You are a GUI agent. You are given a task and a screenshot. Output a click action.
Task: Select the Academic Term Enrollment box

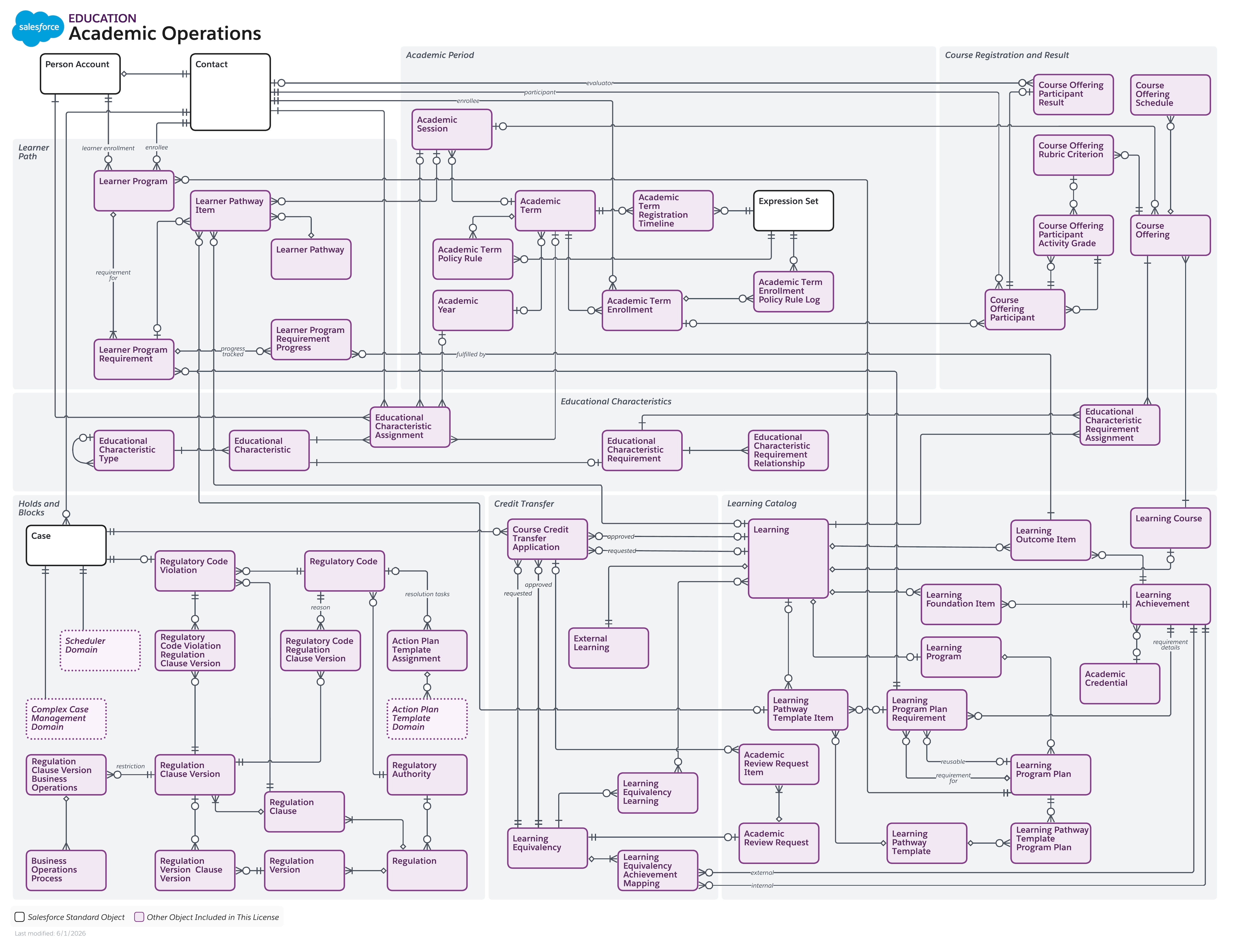(x=642, y=311)
